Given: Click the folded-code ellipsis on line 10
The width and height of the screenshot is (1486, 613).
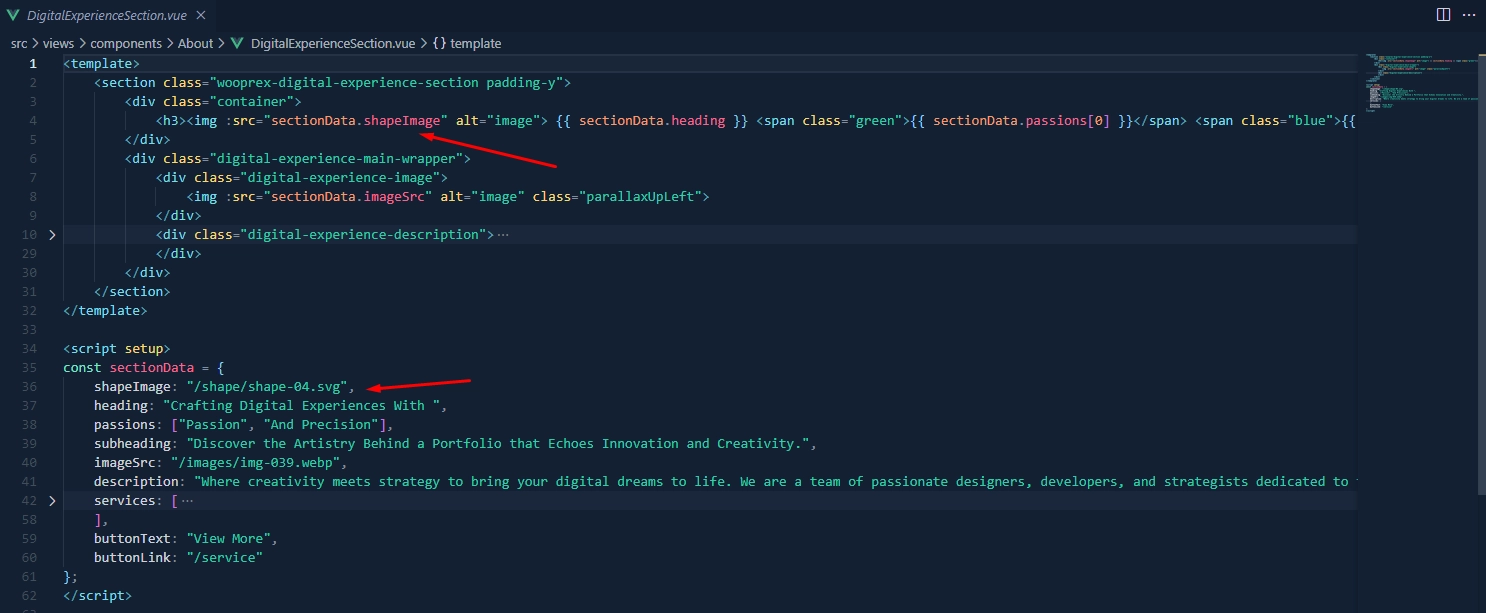Looking at the screenshot, I should coord(502,235).
